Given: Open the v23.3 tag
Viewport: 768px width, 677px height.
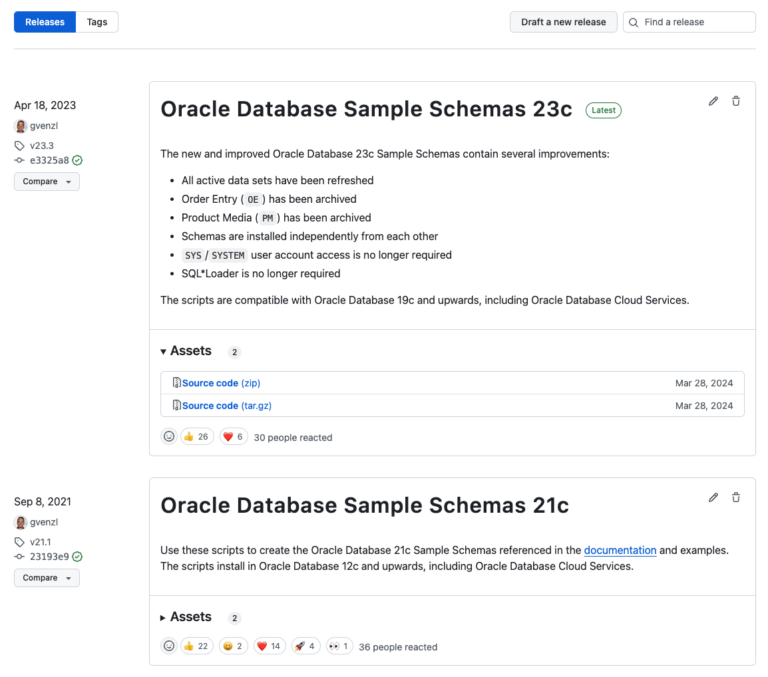Looking at the screenshot, I should [x=41, y=145].
